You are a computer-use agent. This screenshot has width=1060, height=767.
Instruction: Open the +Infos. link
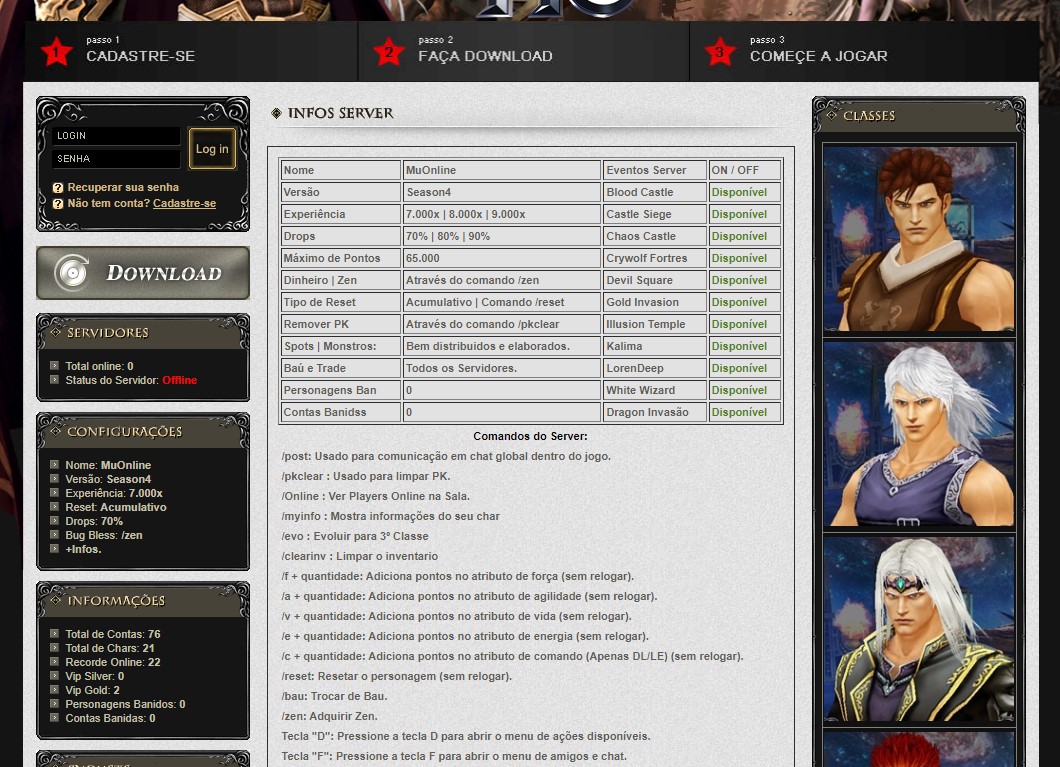tap(83, 549)
